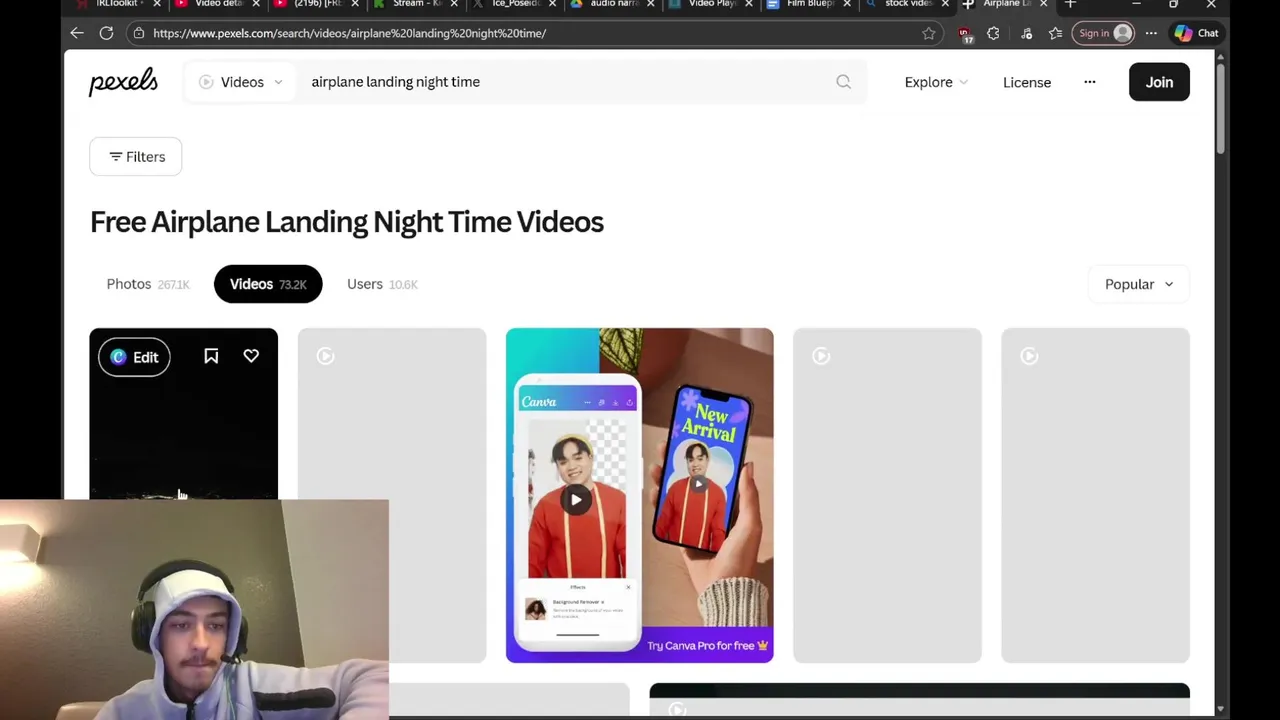Reload the page with the refresh icon
The width and height of the screenshot is (1280, 720).
coord(106,33)
